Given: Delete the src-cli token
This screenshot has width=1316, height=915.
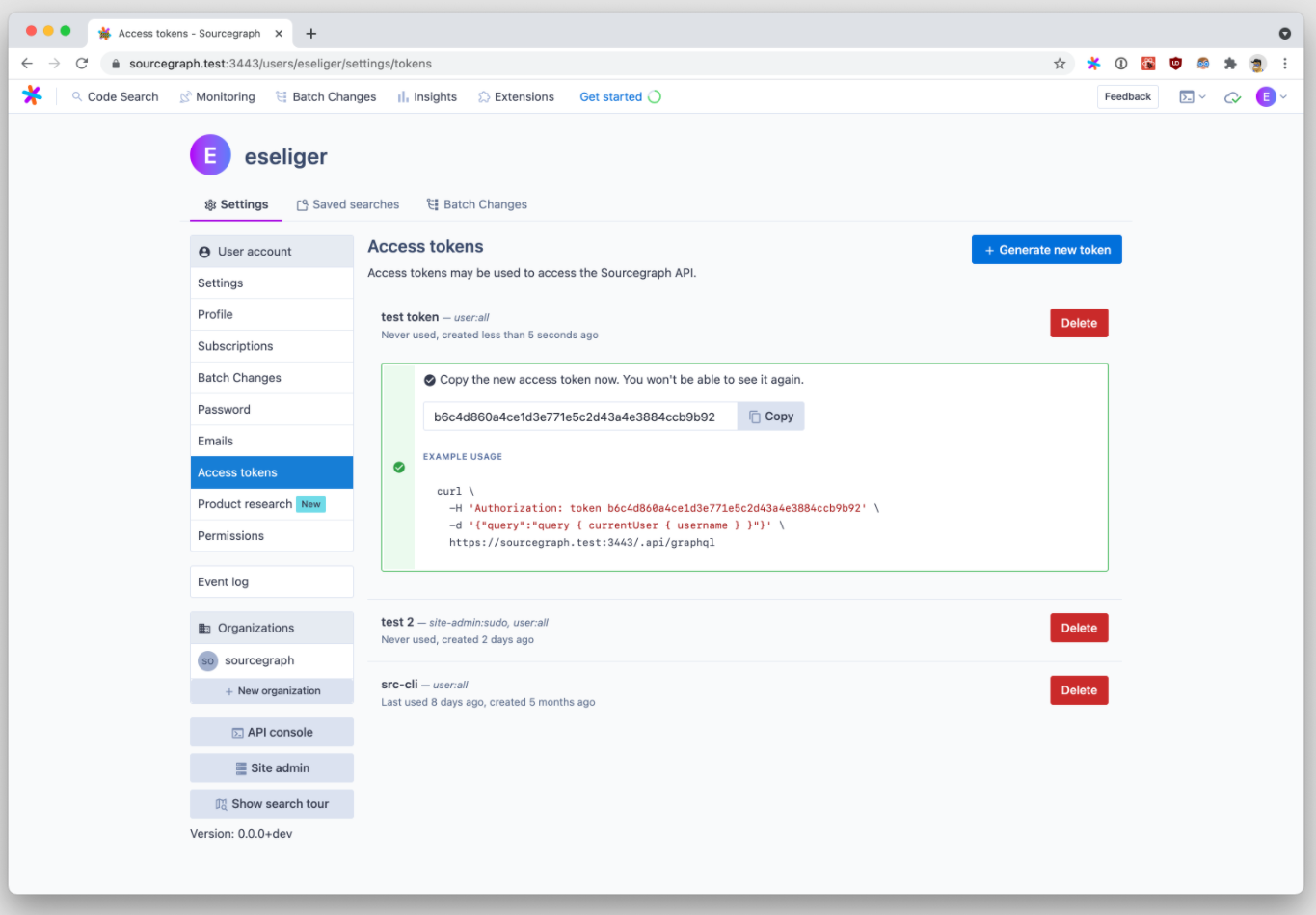Looking at the screenshot, I should 1079,690.
